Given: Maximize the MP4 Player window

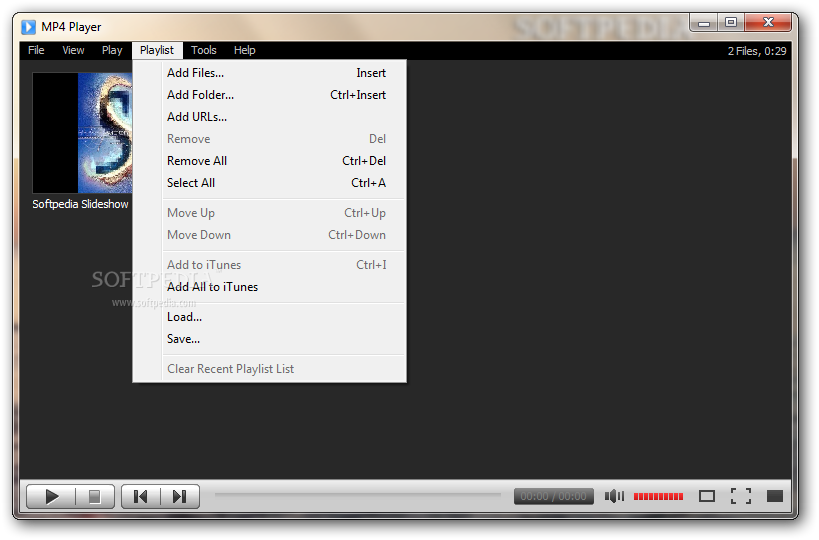Looking at the screenshot, I should pyautogui.click(x=731, y=22).
